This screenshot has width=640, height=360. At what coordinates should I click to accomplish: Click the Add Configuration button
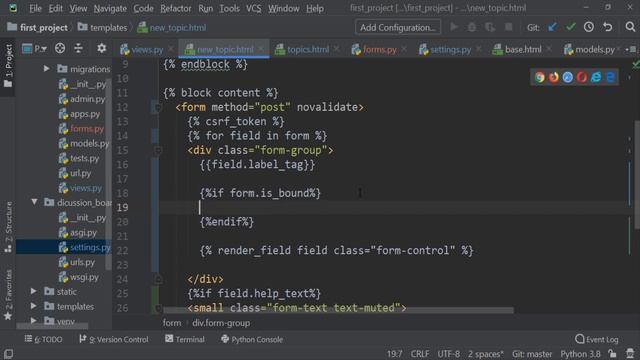coord(398,27)
